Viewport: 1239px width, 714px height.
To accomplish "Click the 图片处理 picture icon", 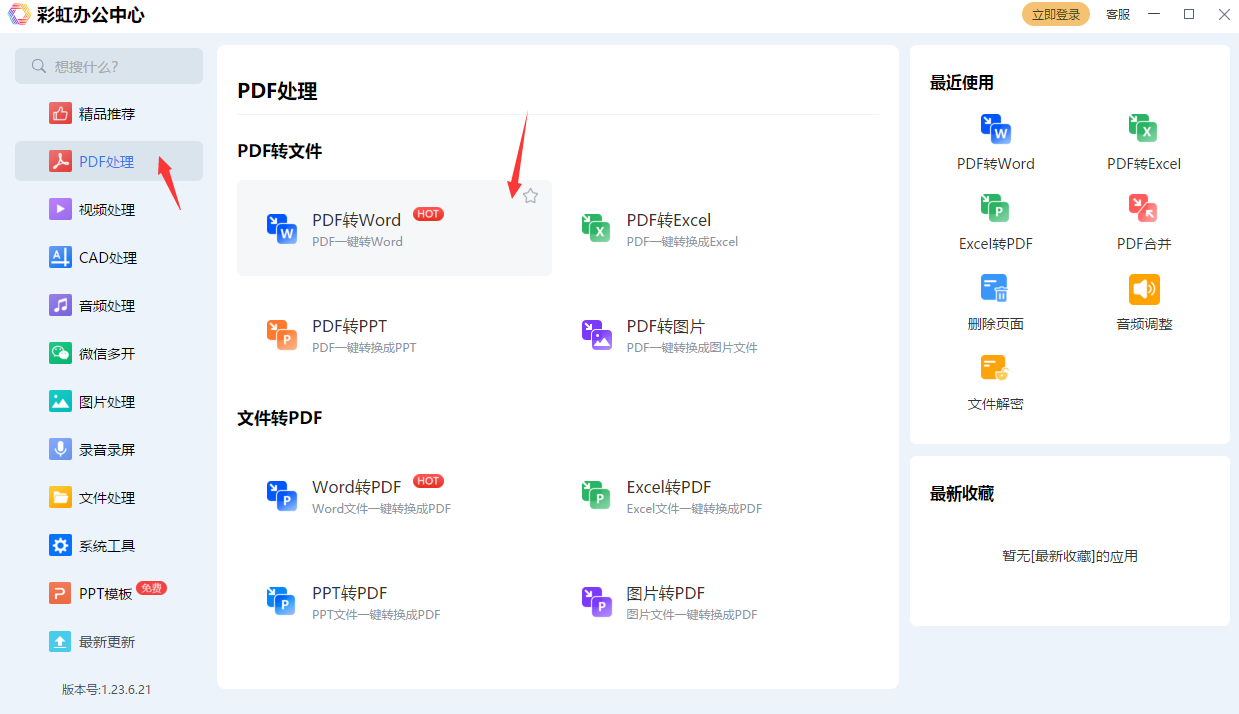I will point(60,401).
